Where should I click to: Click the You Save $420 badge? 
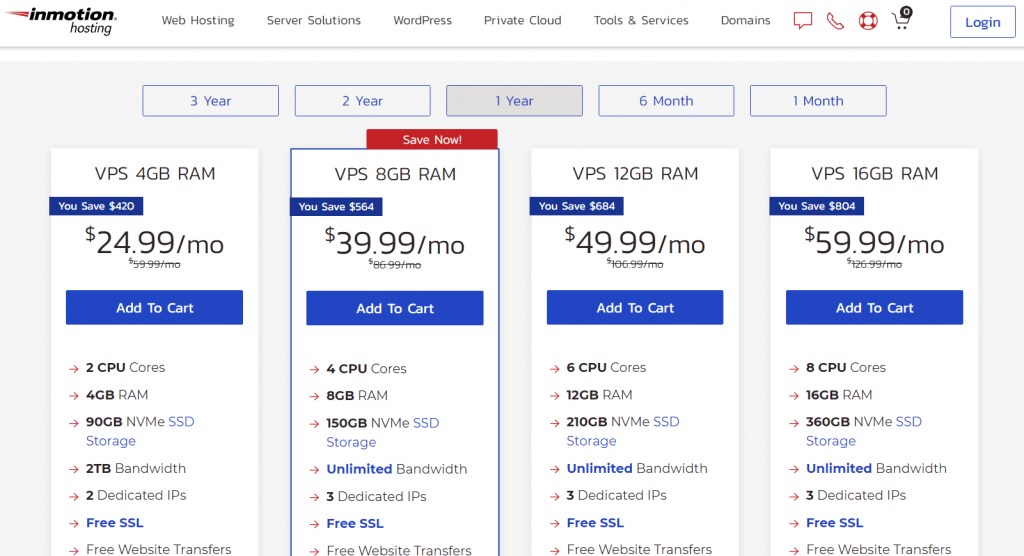coord(96,206)
